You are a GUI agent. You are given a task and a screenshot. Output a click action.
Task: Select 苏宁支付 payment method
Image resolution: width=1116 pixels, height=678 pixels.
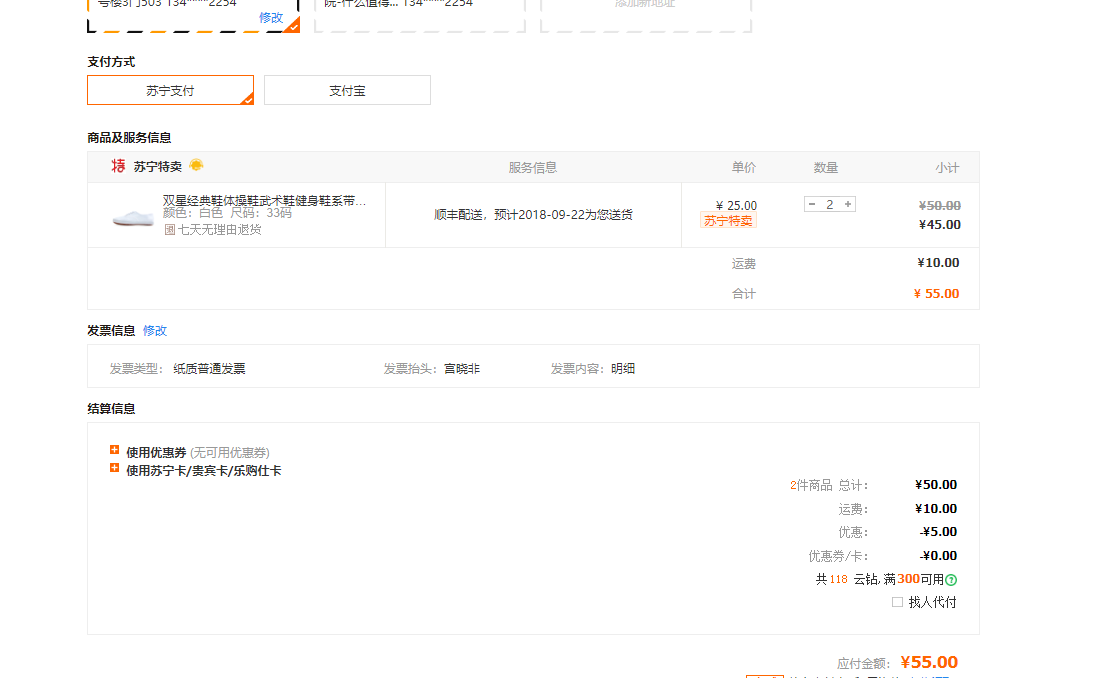pos(170,90)
